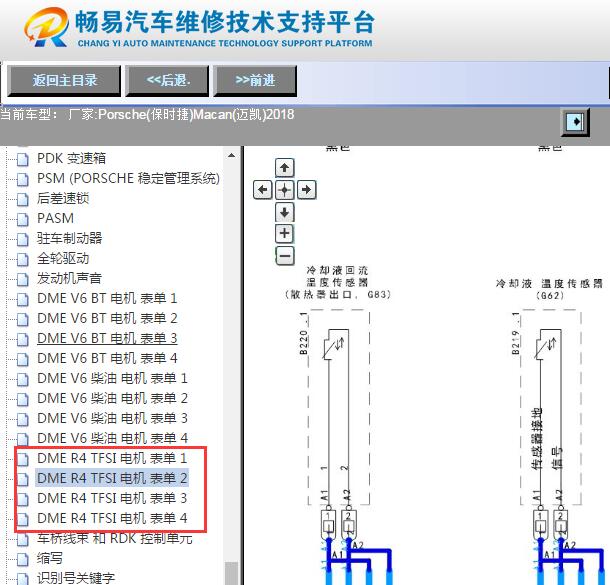Screen dimensions: 610x585
Task: Select DME R4 TFSI 电机 表单 4
Action: (112, 518)
